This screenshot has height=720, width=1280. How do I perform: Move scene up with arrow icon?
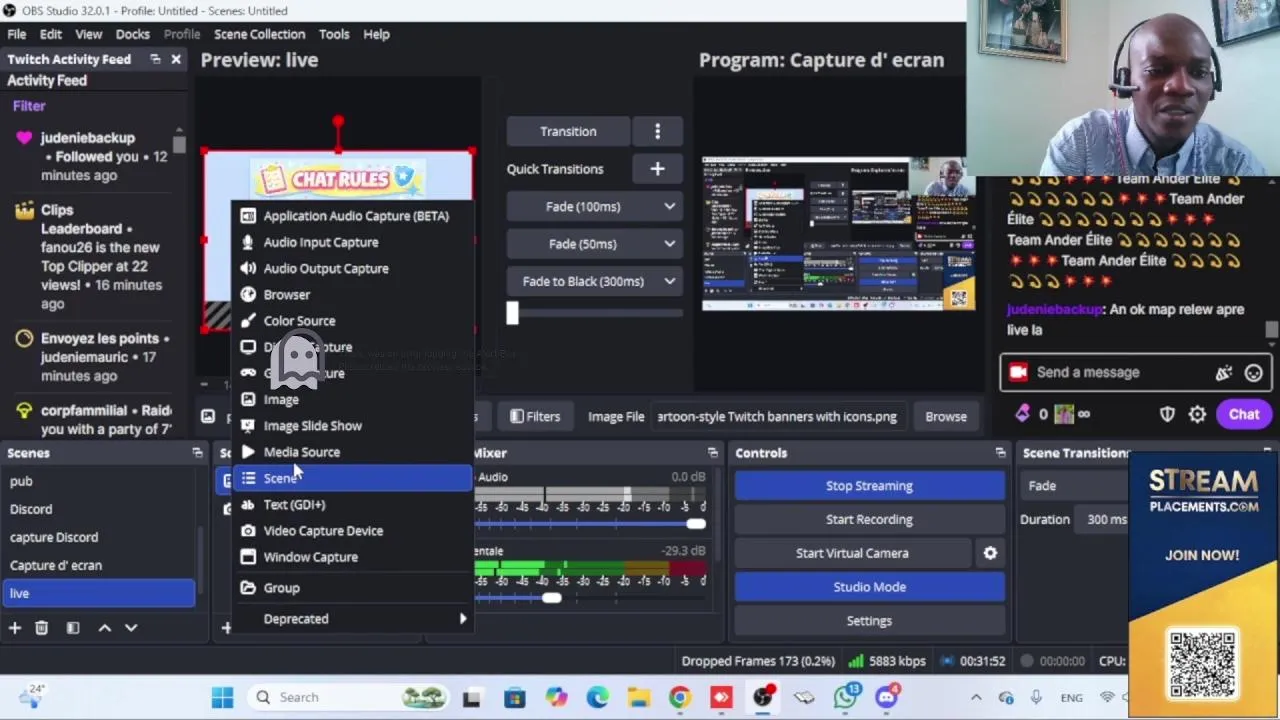(x=105, y=628)
